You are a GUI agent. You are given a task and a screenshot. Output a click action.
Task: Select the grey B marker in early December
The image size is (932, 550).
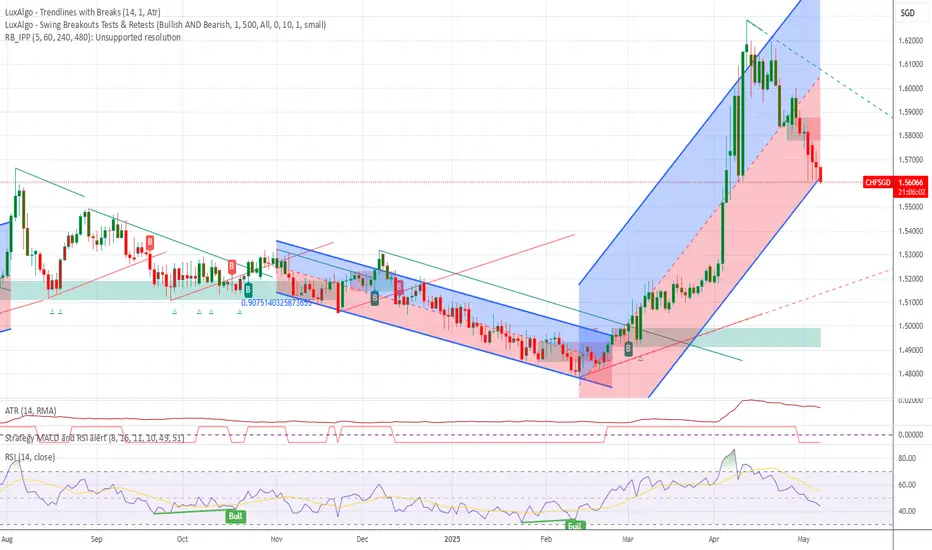point(374,298)
